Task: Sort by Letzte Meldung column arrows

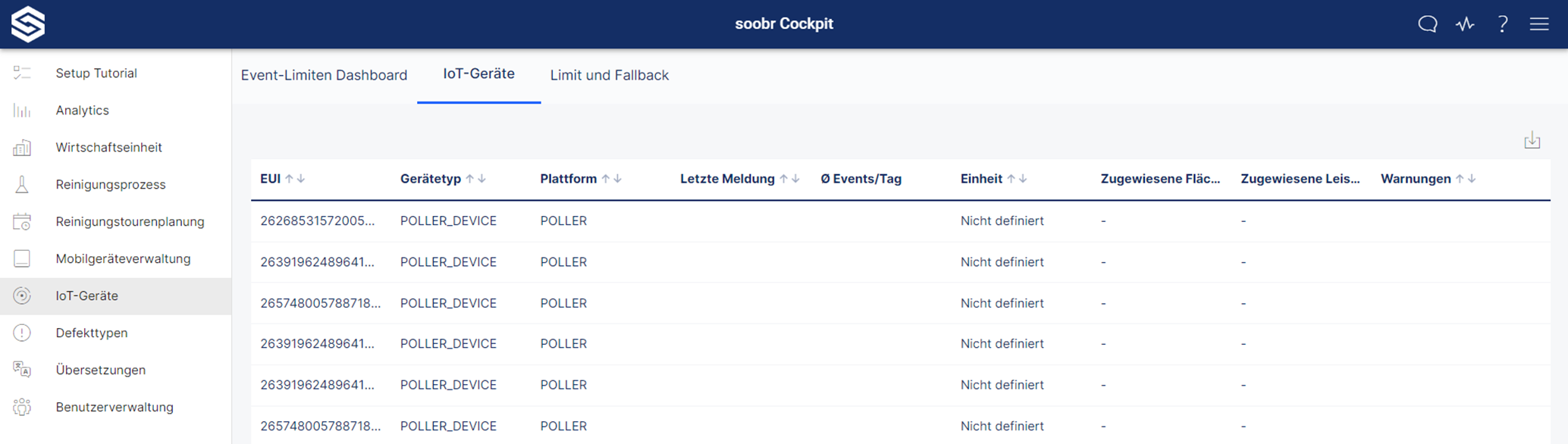Action: [x=789, y=179]
